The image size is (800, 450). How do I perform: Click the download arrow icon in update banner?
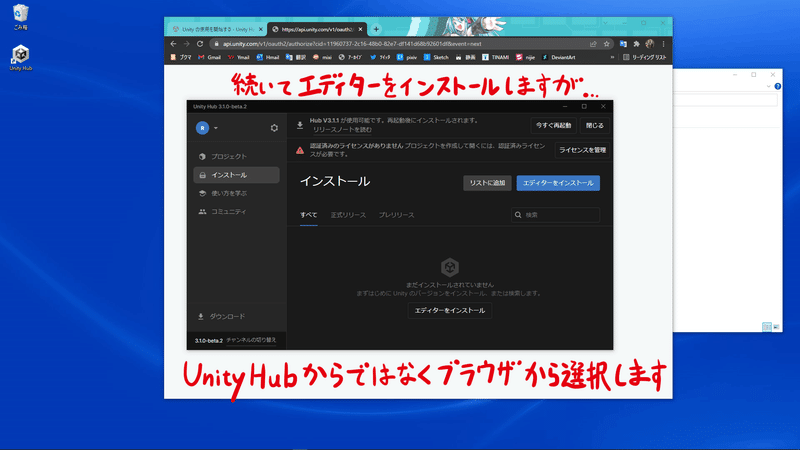tap(300, 124)
